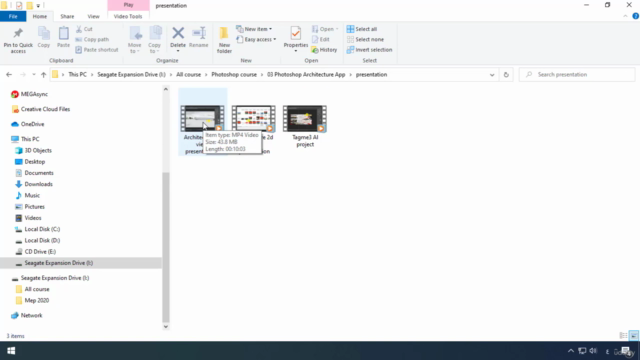Collapse the ribbon with the chevron
The height and width of the screenshot is (360, 640).
pyautogui.click(x=625, y=16)
